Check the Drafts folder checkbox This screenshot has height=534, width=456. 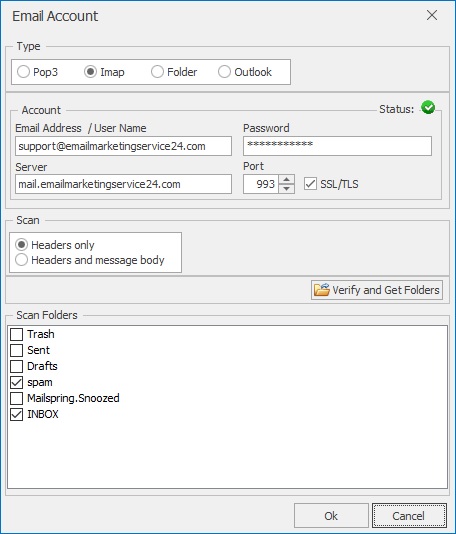click(16, 366)
